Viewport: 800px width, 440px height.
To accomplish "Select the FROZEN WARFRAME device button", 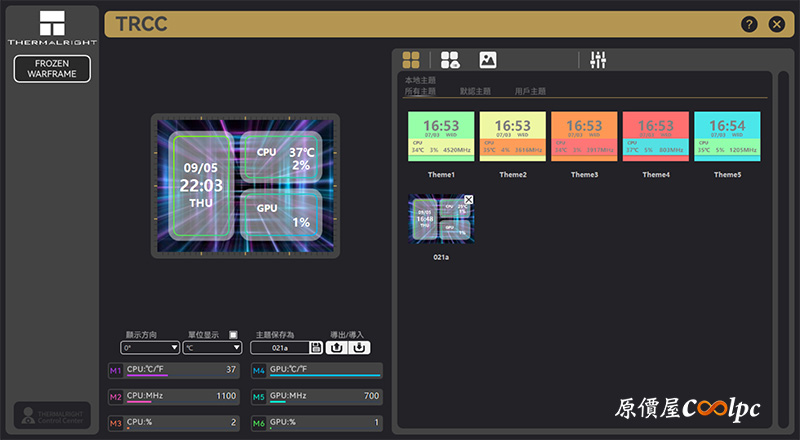I will click(x=52, y=68).
